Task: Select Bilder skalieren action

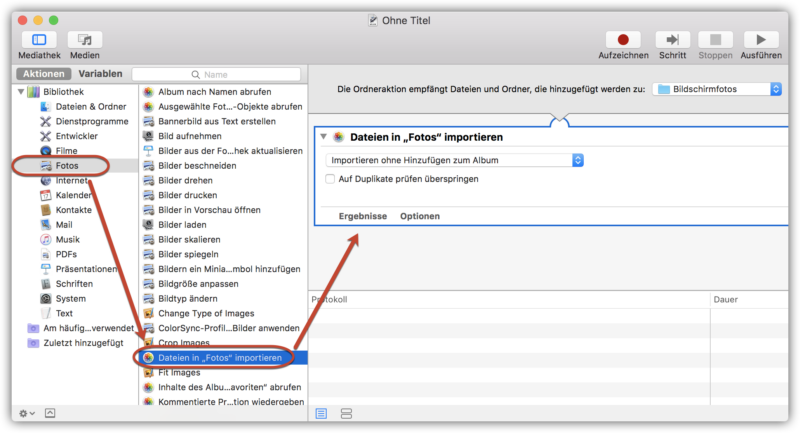Action: click(x=189, y=240)
